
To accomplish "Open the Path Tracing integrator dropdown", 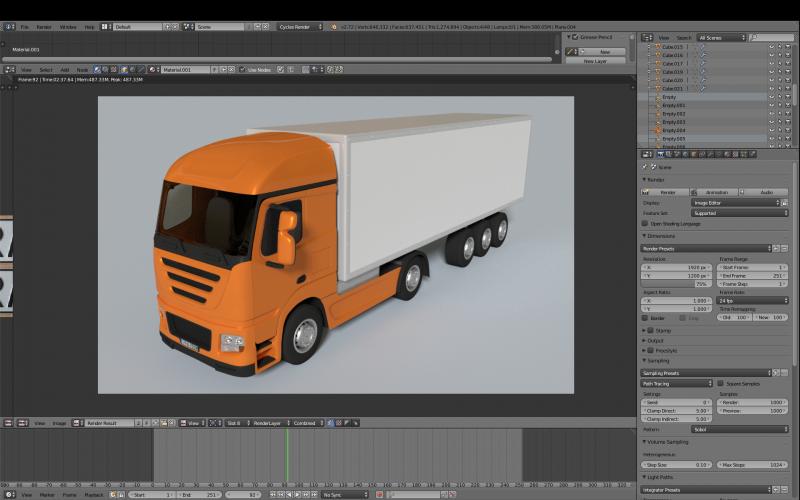I will pyautogui.click(x=677, y=384).
